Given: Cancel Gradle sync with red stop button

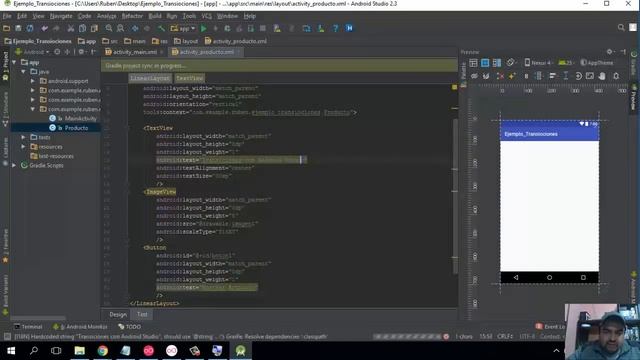Looking at the screenshot, I should tap(446, 337).
